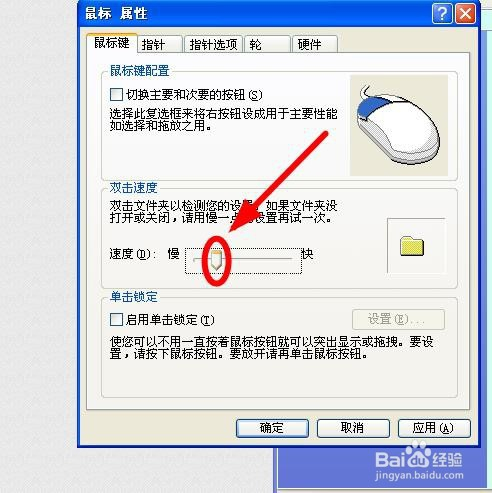Click the 确定 button
Viewport: 492px width, 493px height.
[x=272, y=428]
